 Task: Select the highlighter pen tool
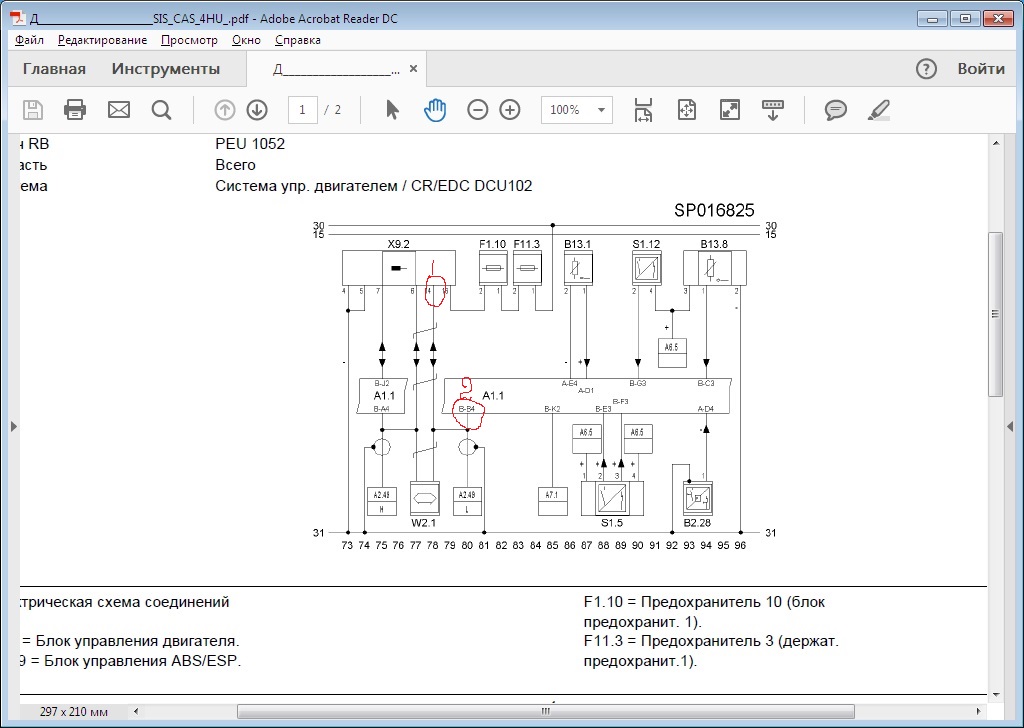coord(879,110)
